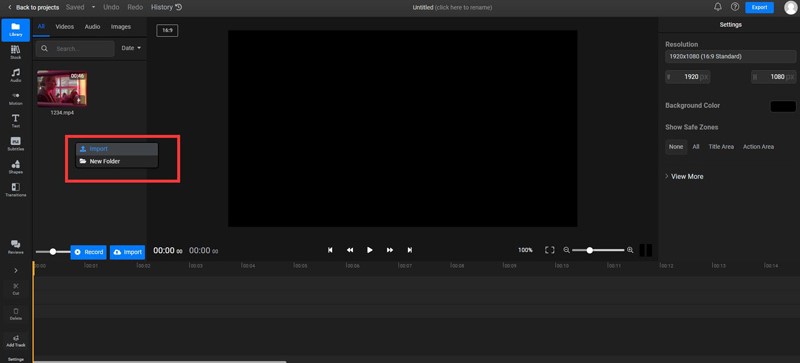Focus the library Search field
Image resolution: width=800 pixels, height=363 pixels.
tap(75, 49)
